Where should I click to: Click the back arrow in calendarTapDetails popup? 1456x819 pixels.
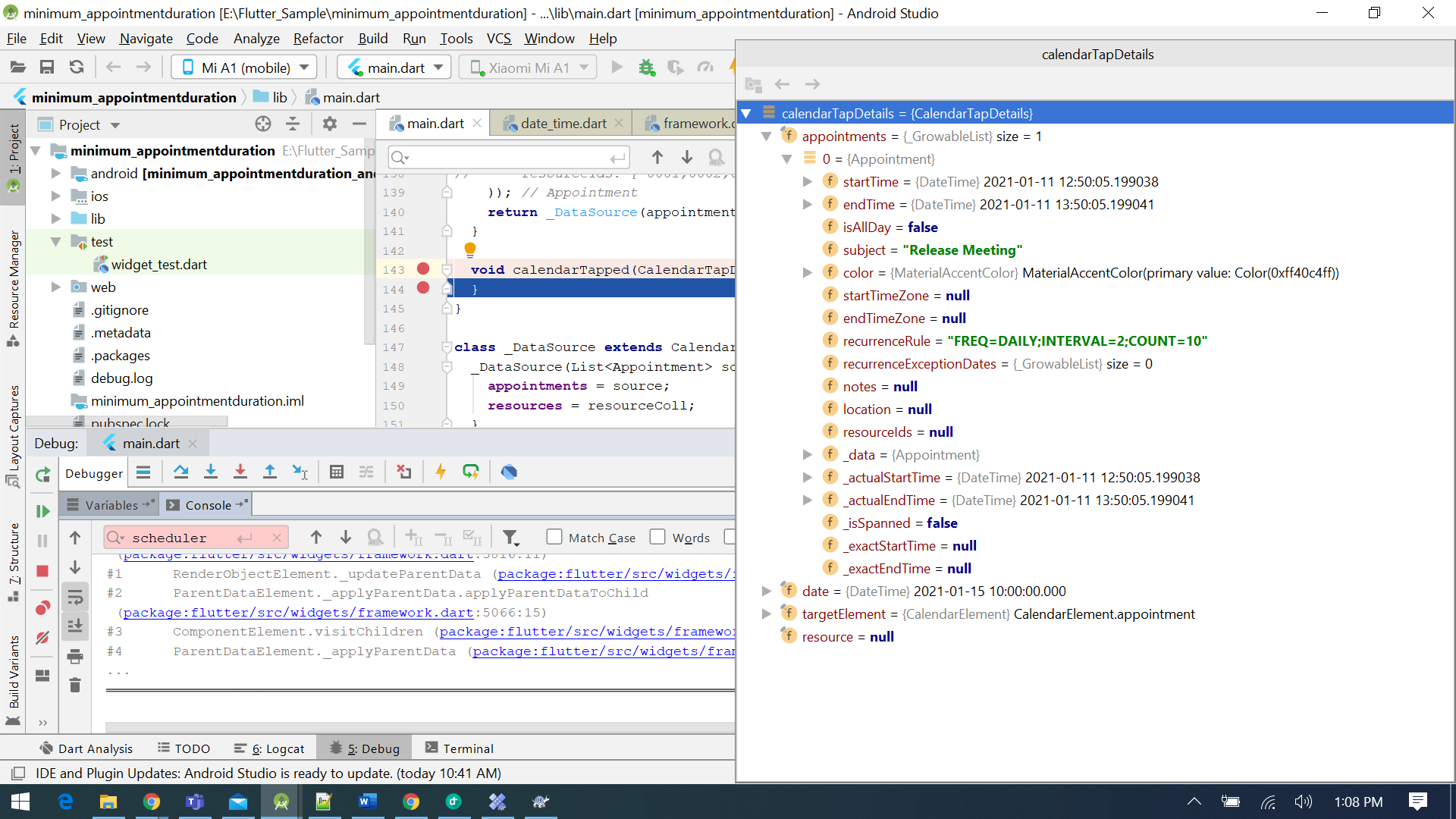pos(783,84)
